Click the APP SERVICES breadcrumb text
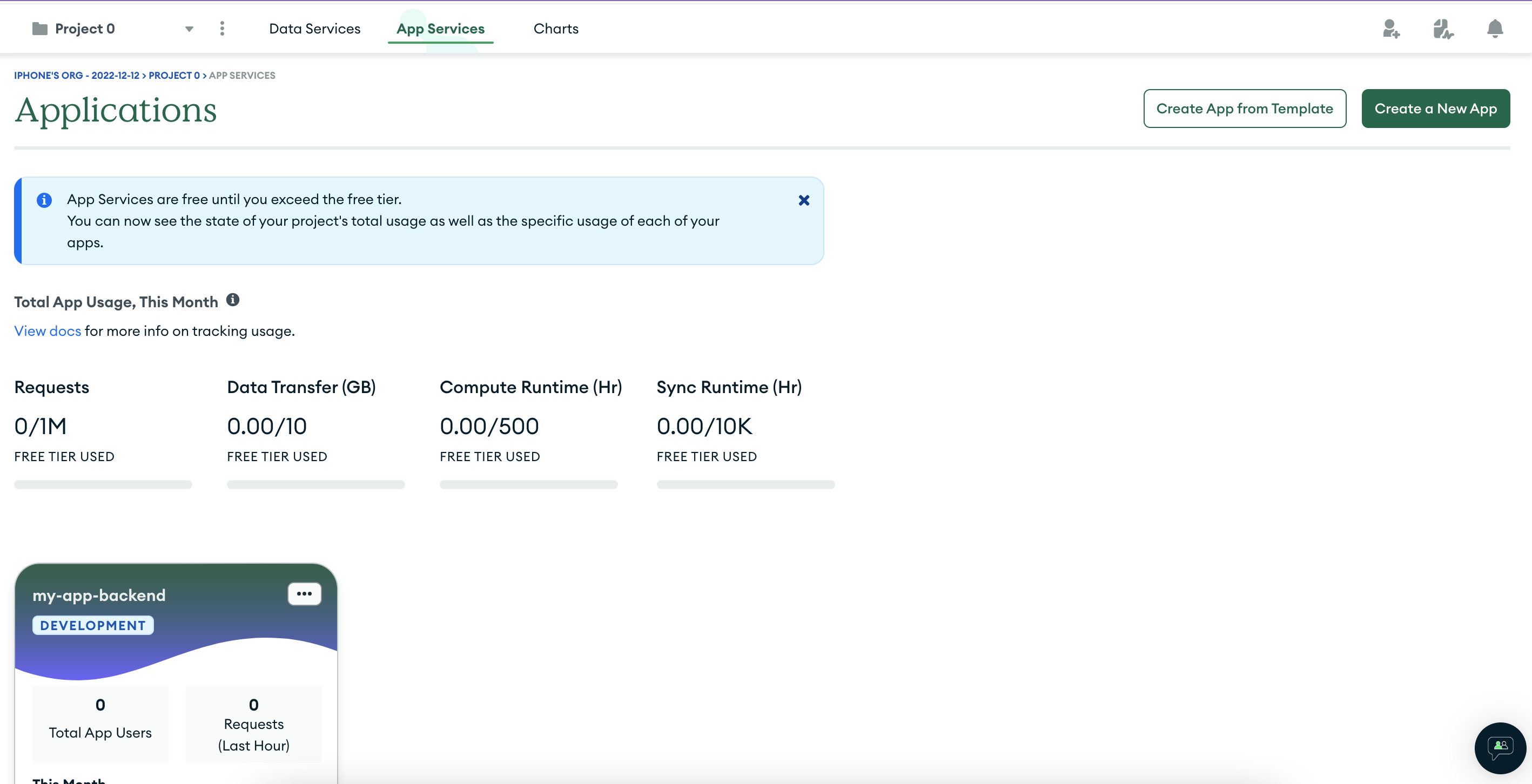1532x784 pixels. 242,76
